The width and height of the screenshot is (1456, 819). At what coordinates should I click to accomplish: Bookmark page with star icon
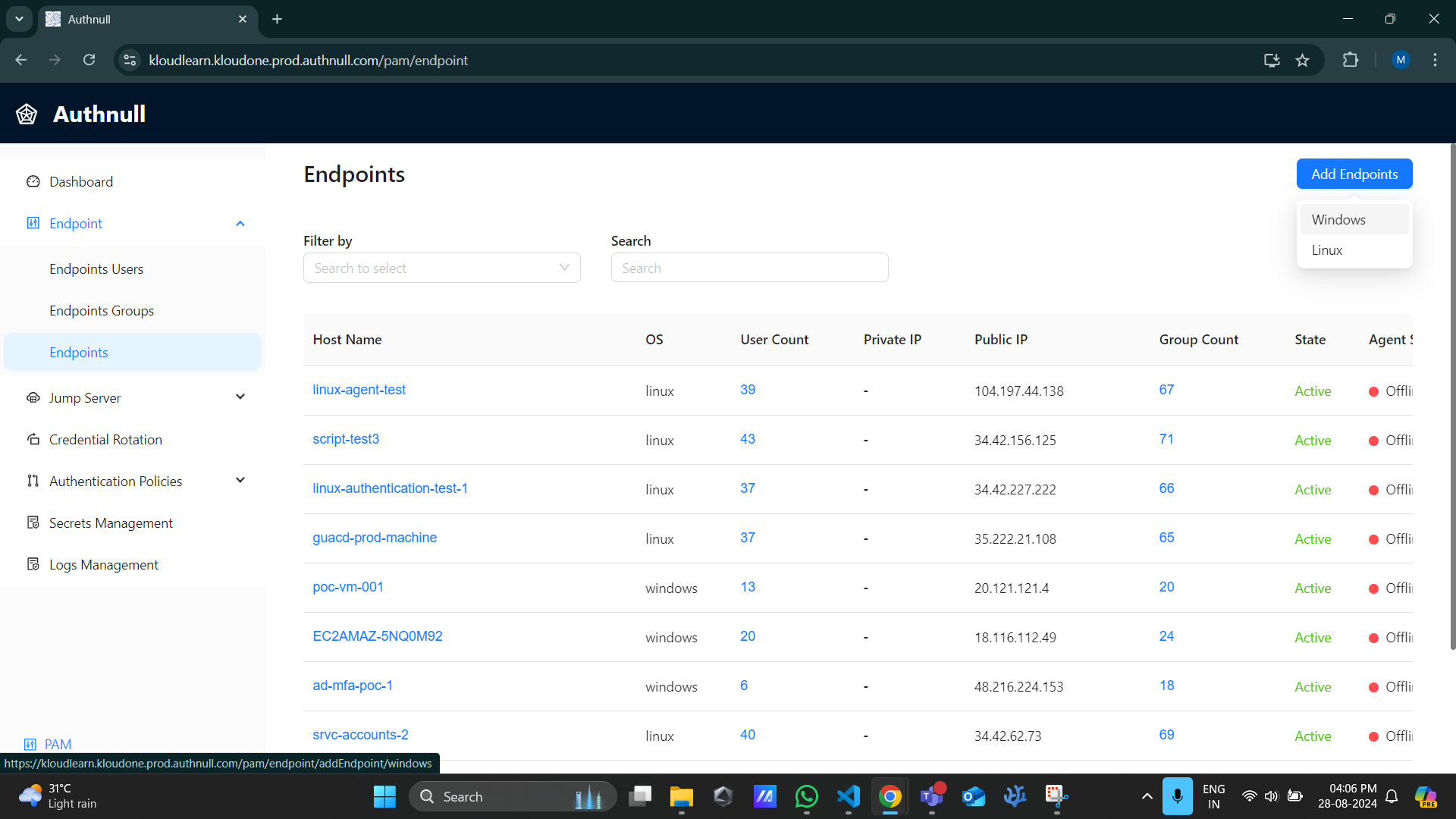1302,61
